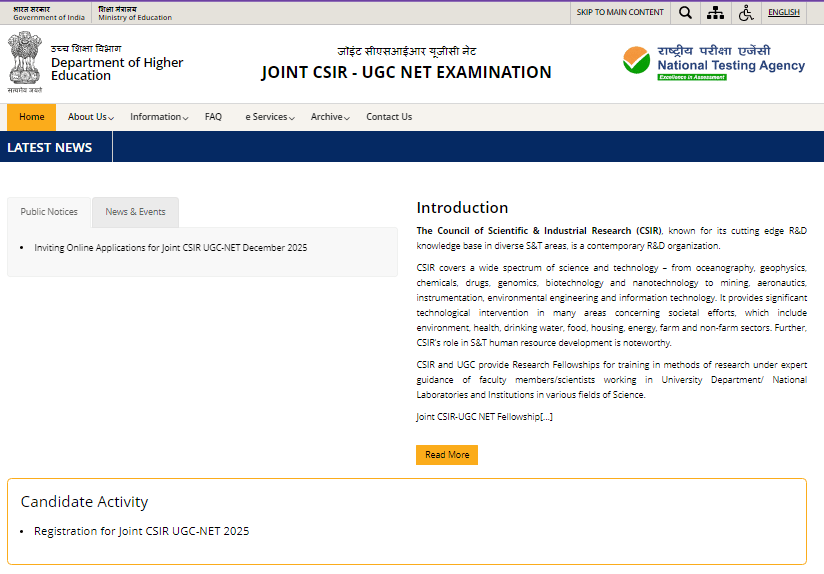Open the FAQ menu item
The height and width of the screenshot is (574, 824).
click(x=213, y=117)
